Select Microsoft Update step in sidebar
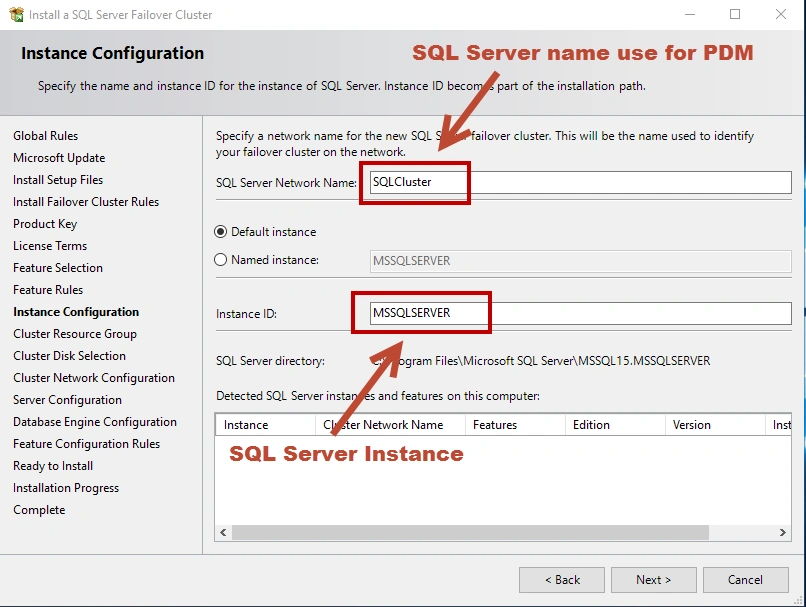This screenshot has width=806, height=607. (59, 158)
